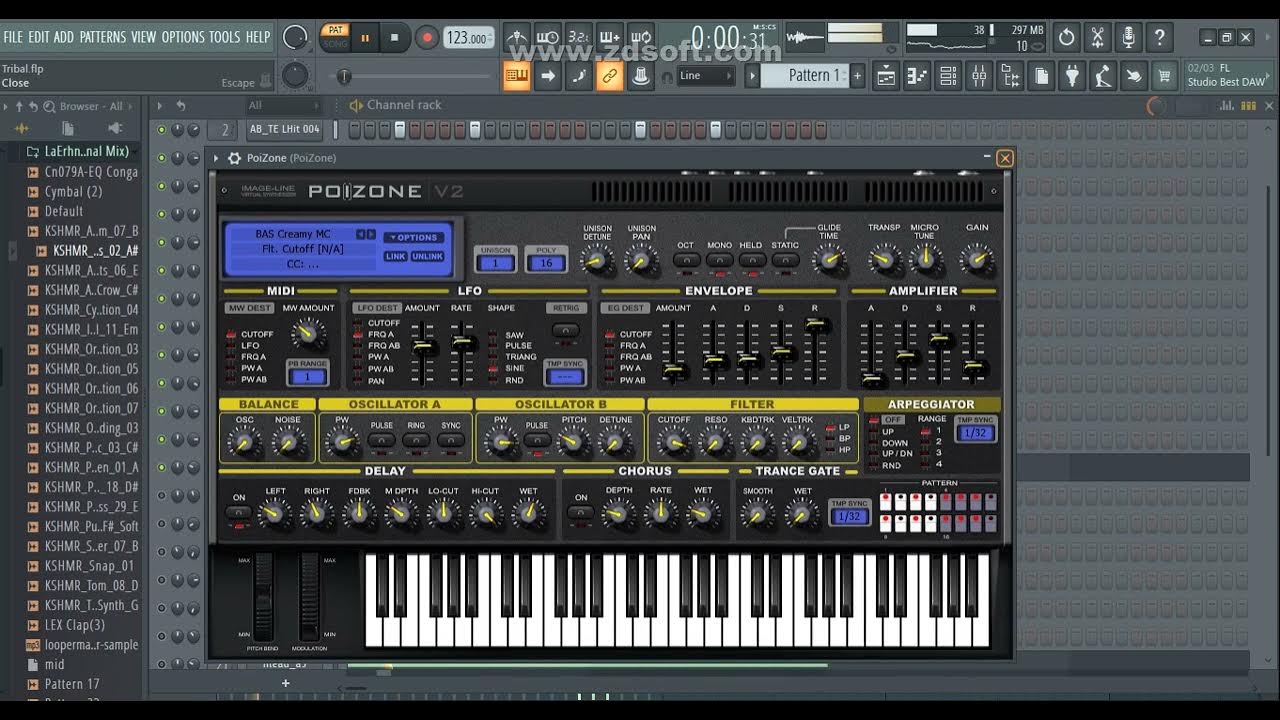Click the pause button in transport

(365, 38)
